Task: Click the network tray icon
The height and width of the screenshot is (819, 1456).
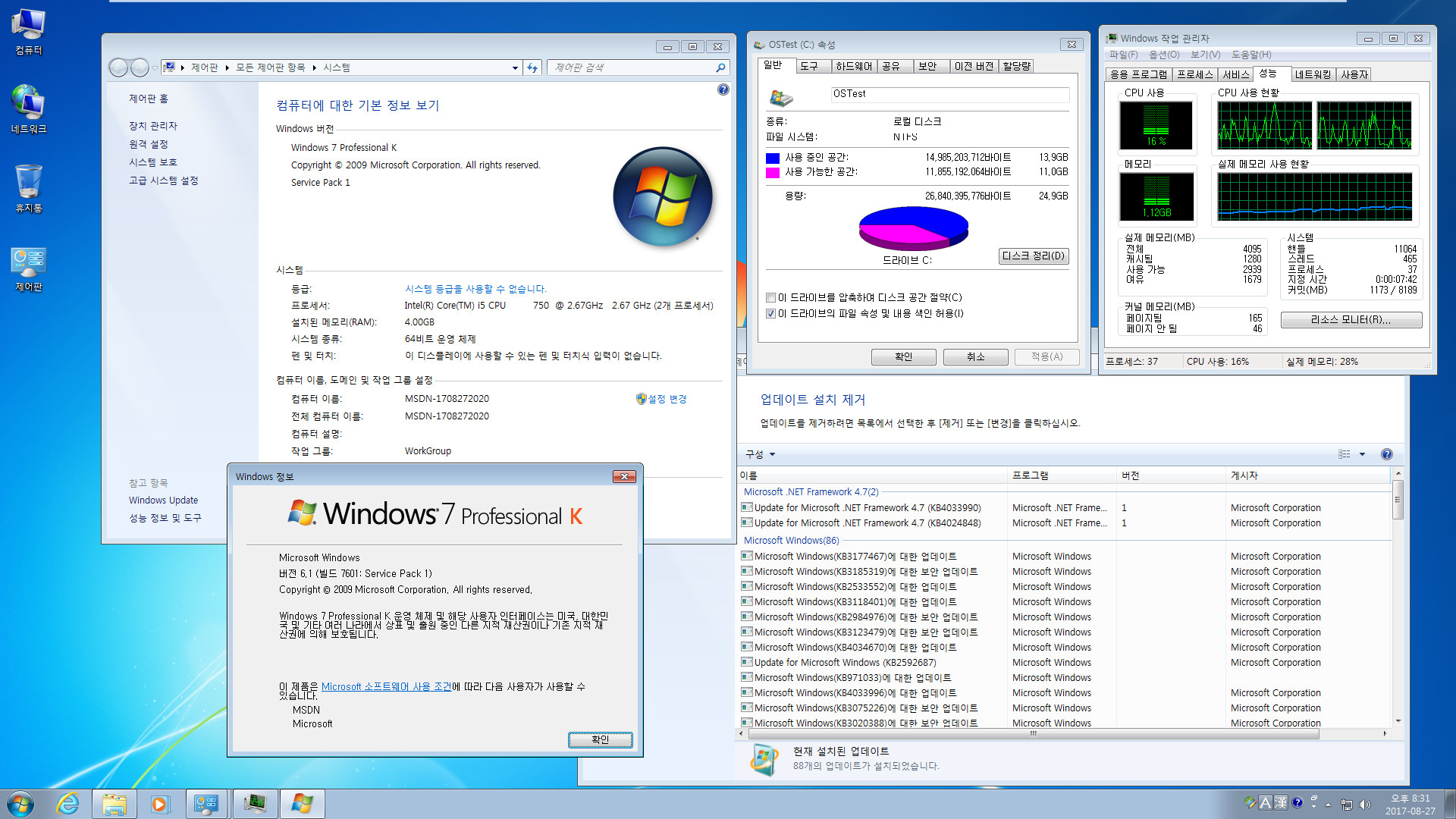Action: point(1347,805)
